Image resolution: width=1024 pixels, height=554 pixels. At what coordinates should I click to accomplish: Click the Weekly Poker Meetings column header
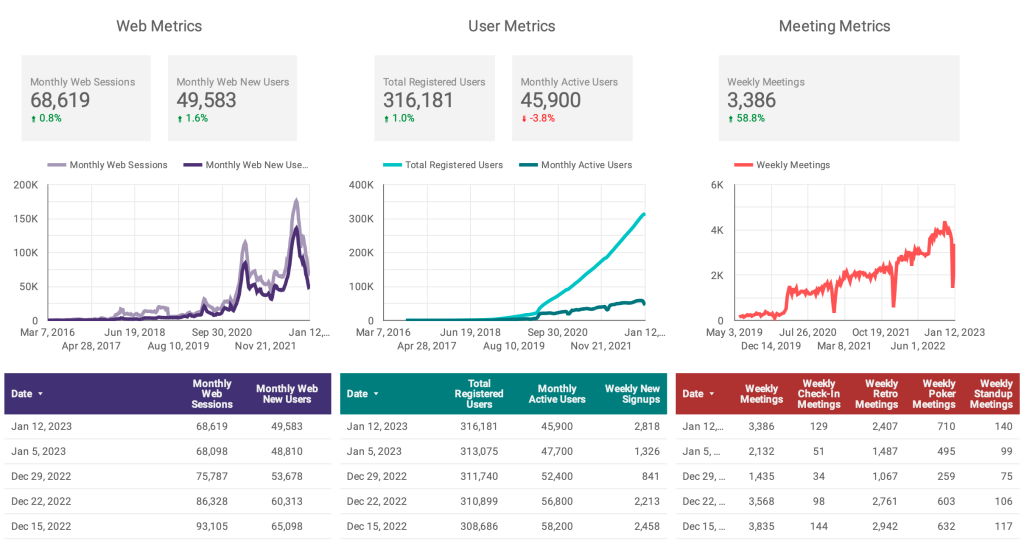(x=934, y=394)
